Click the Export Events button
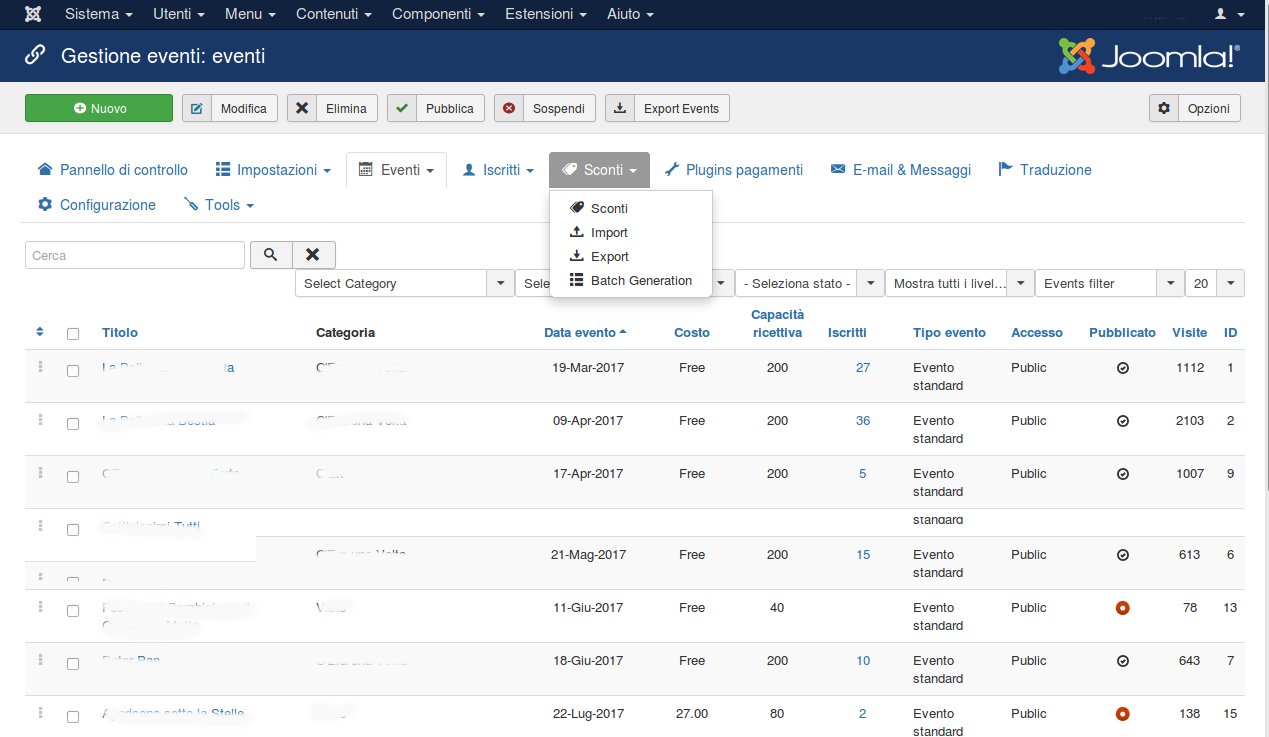The height and width of the screenshot is (737, 1269). pos(667,109)
